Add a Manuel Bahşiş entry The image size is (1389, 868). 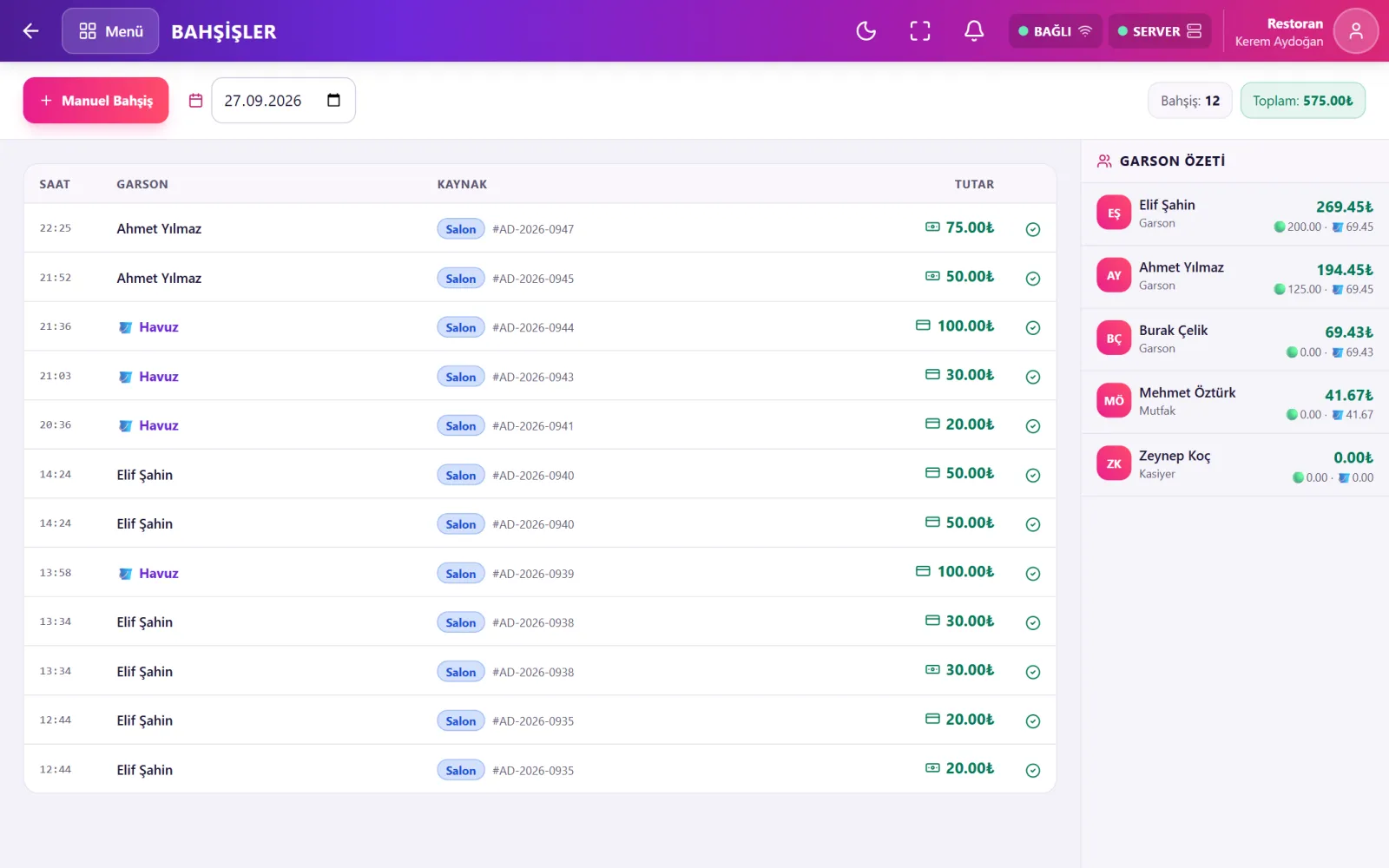click(95, 101)
